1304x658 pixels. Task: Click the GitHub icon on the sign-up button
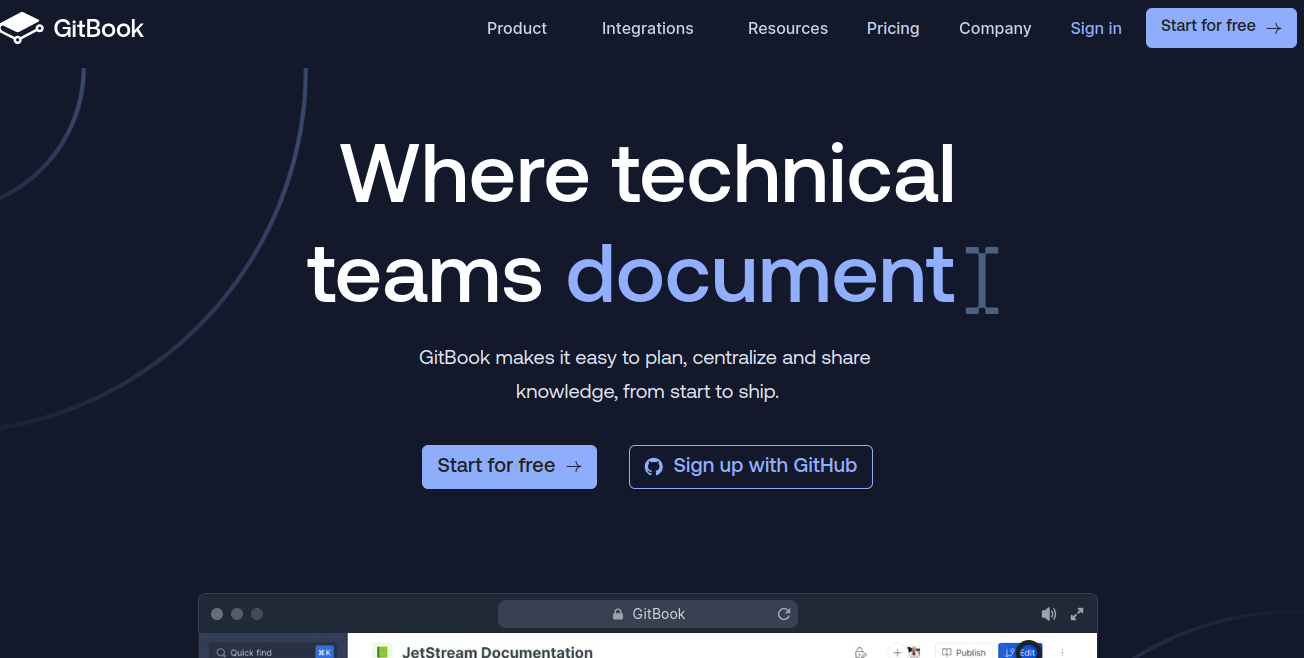click(x=654, y=466)
